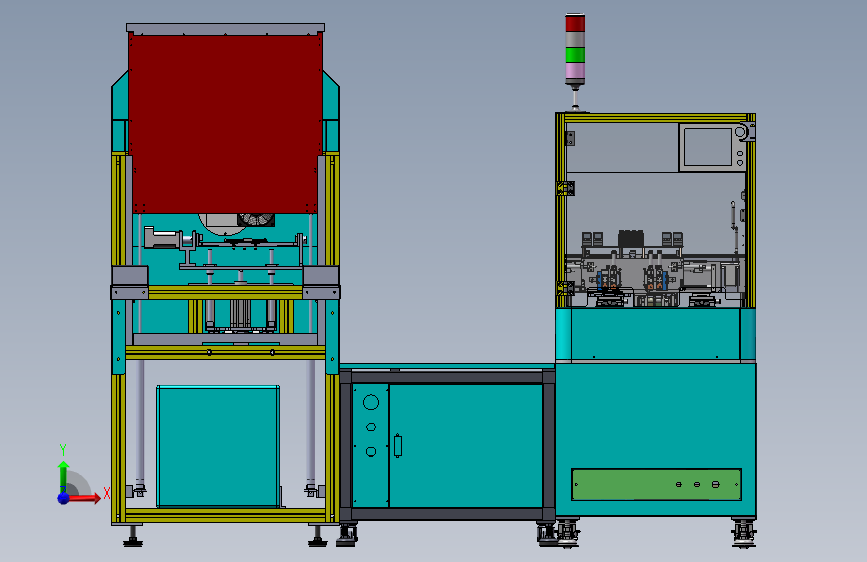Click the pink segment of the signal tower light

[575, 71]
